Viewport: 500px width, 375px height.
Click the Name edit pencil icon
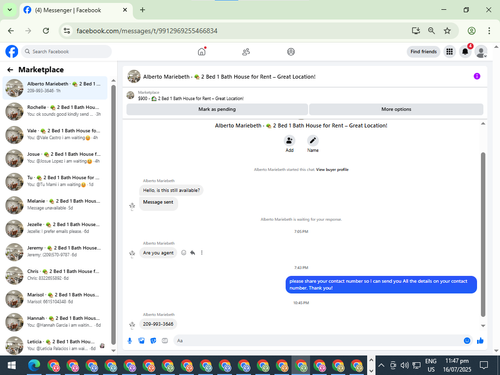tap(313, 141)
